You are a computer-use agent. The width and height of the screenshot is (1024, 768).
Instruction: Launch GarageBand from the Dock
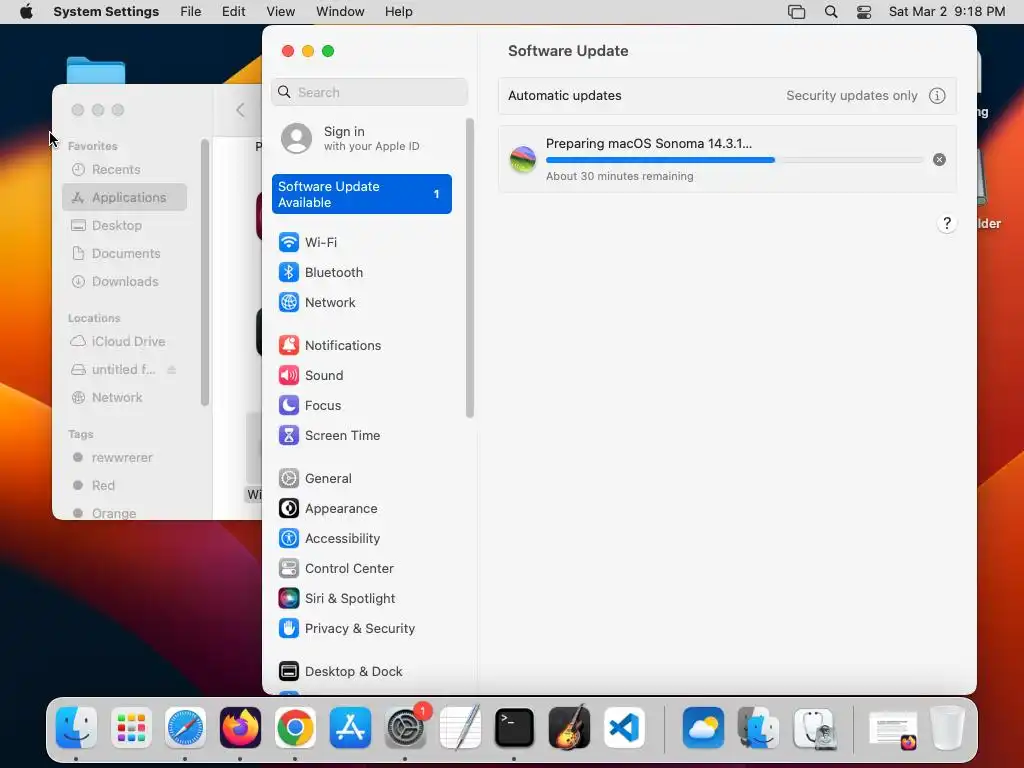(569, 728)
